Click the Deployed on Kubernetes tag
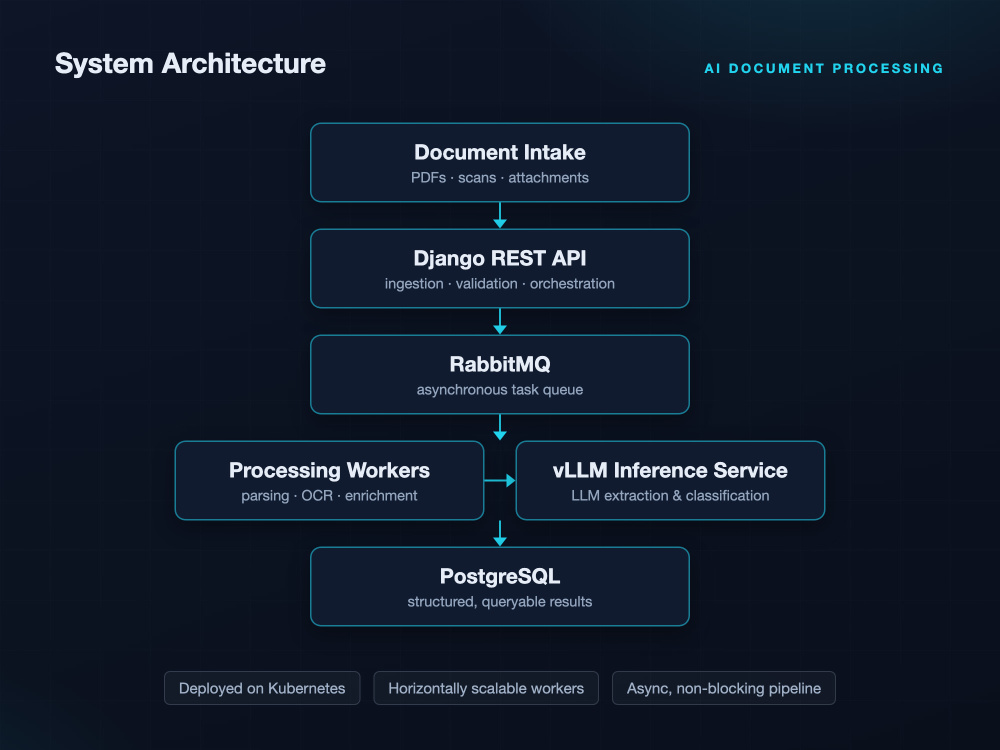This screenshot has width=1000, height=750. point(262,688)
